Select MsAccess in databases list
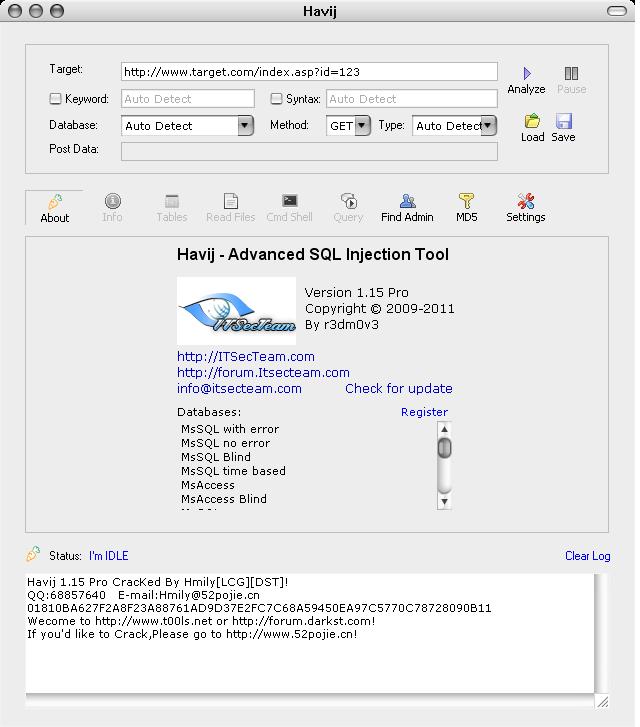This screenshot has height=727, width=640. pyautogui.click(x=208, y=485)
